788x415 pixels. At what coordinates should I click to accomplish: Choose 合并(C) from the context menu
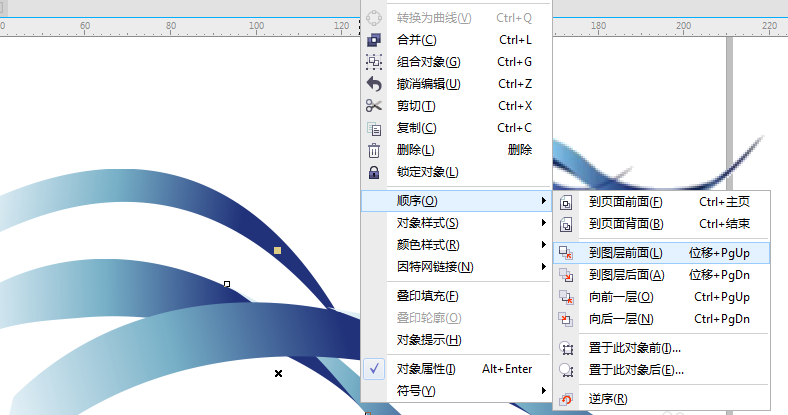[456, 40]
